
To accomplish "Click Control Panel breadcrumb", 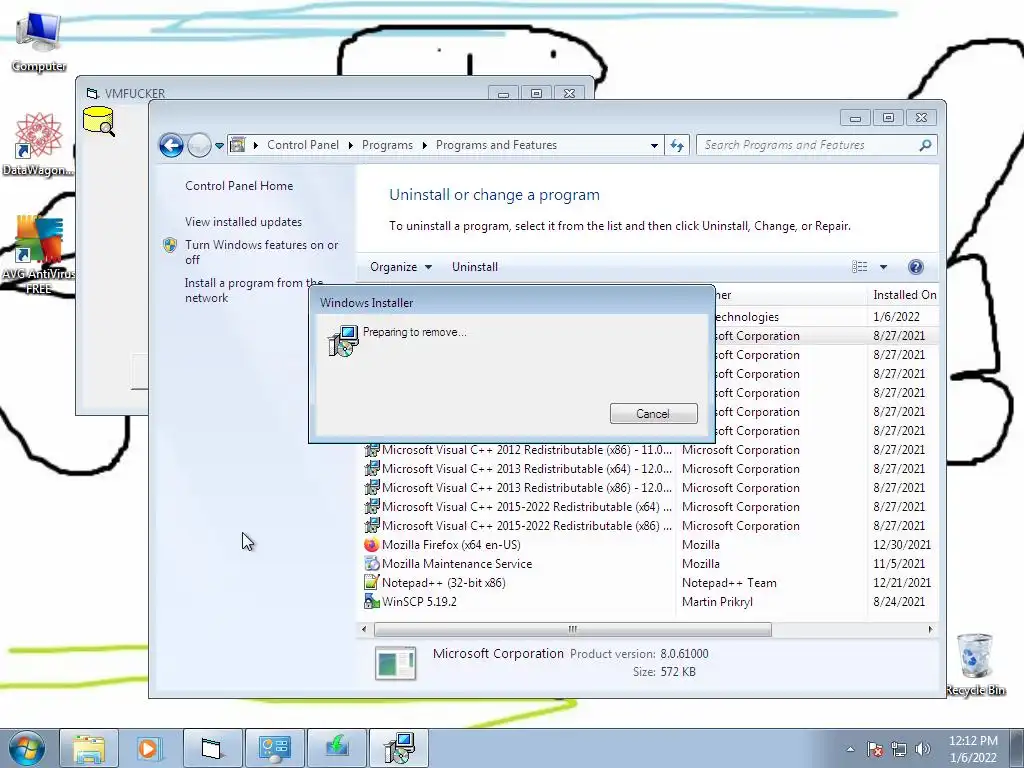I will [303, 145].
